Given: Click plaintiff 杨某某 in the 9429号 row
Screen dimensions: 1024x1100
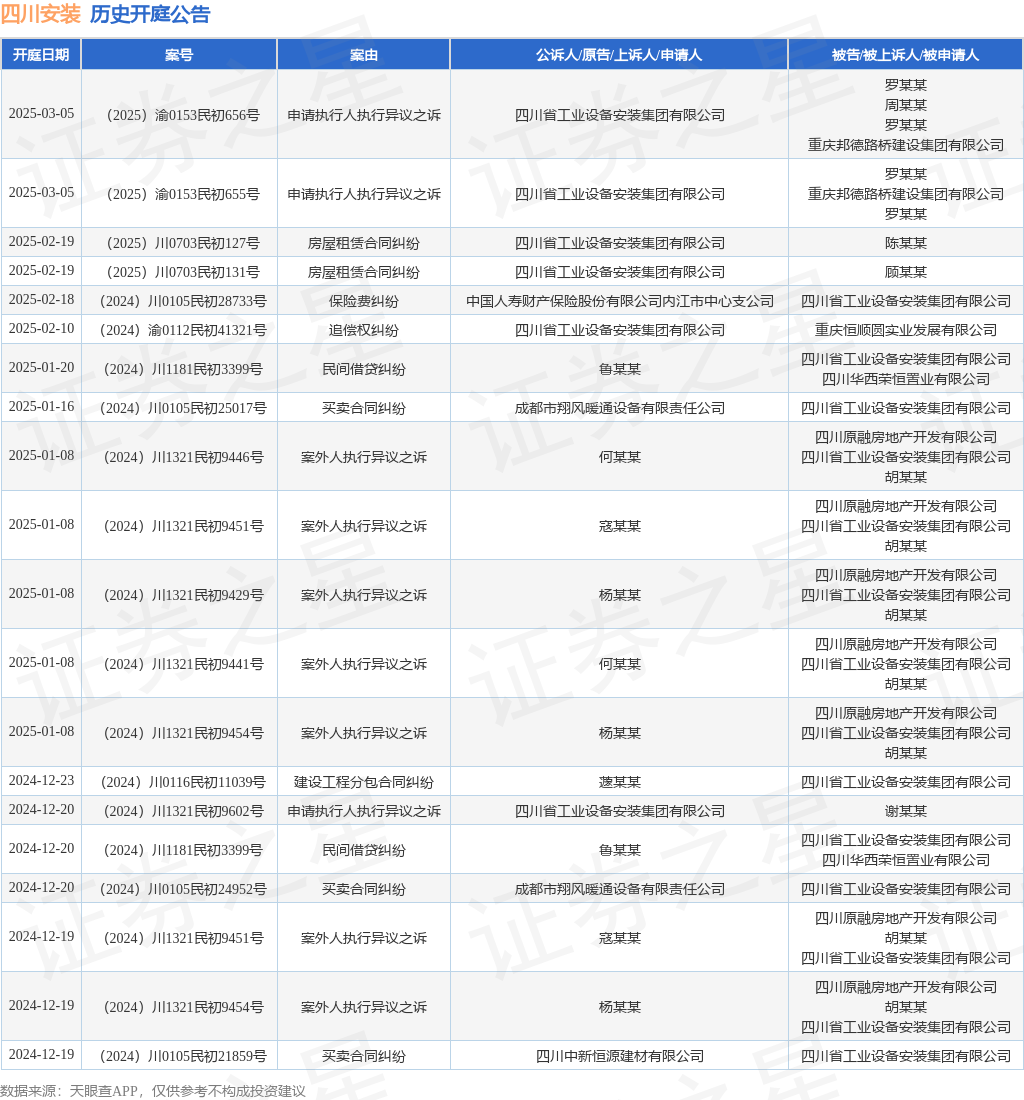Looking at the screenshot, I should pyautogui.click(x=619, y=595).
